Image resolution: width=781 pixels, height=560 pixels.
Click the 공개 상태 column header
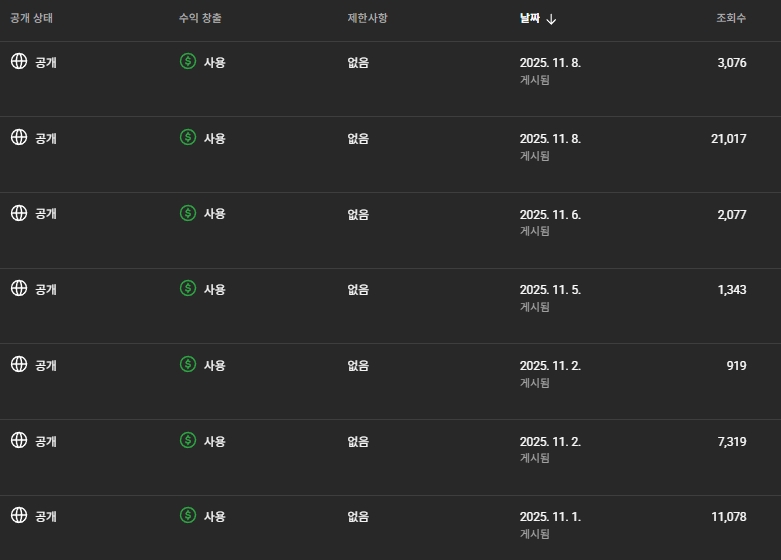(x=31, y=19)
